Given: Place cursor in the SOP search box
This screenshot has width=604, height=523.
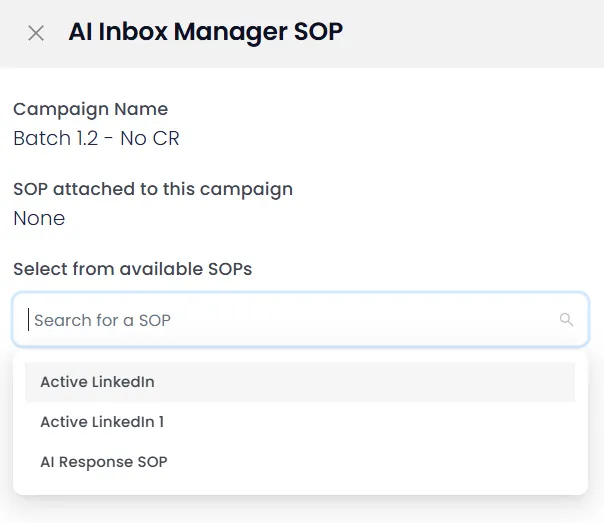Looking at the screenshot, I should point(300,320).
